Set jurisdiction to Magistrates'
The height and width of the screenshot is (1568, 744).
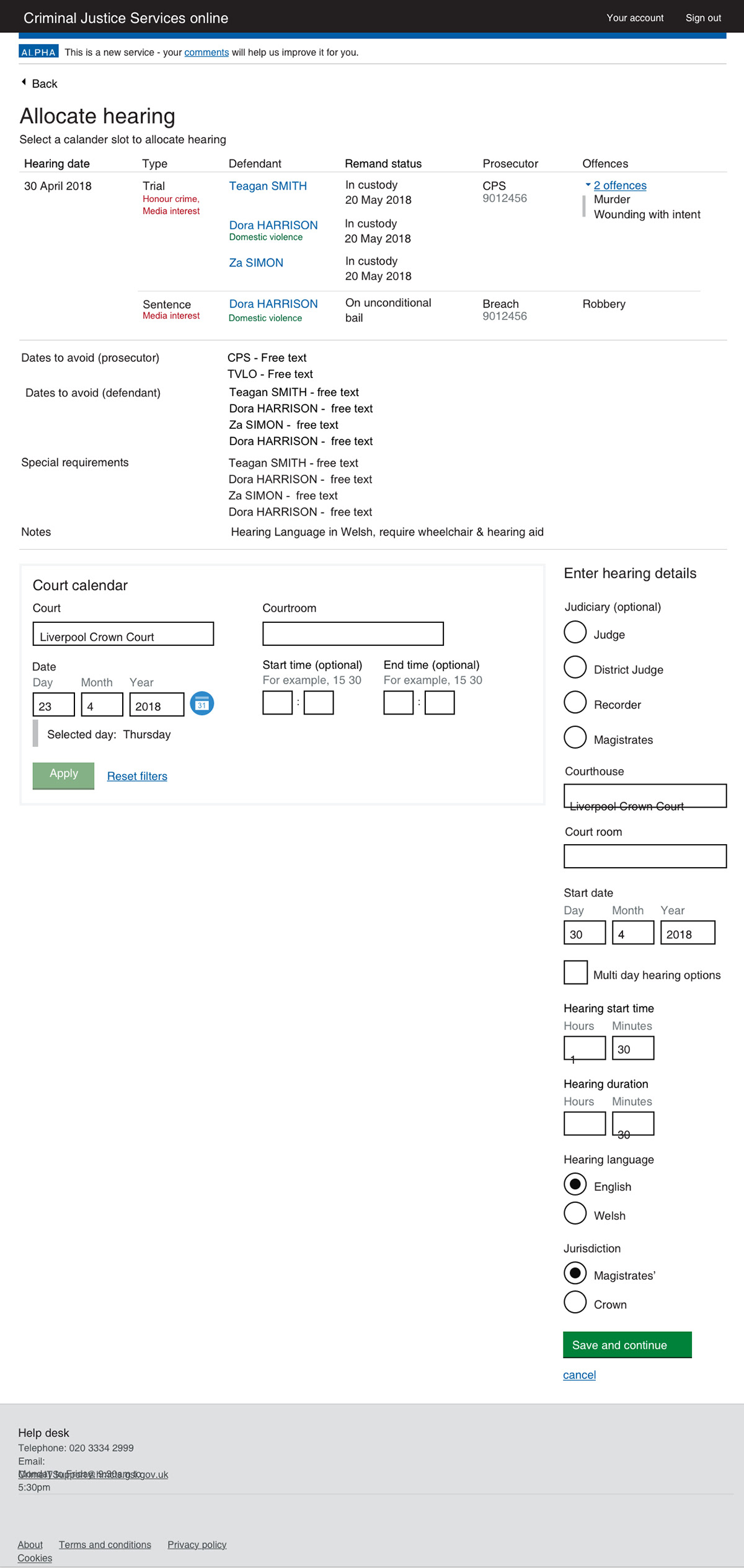[x=575, y=1273]
